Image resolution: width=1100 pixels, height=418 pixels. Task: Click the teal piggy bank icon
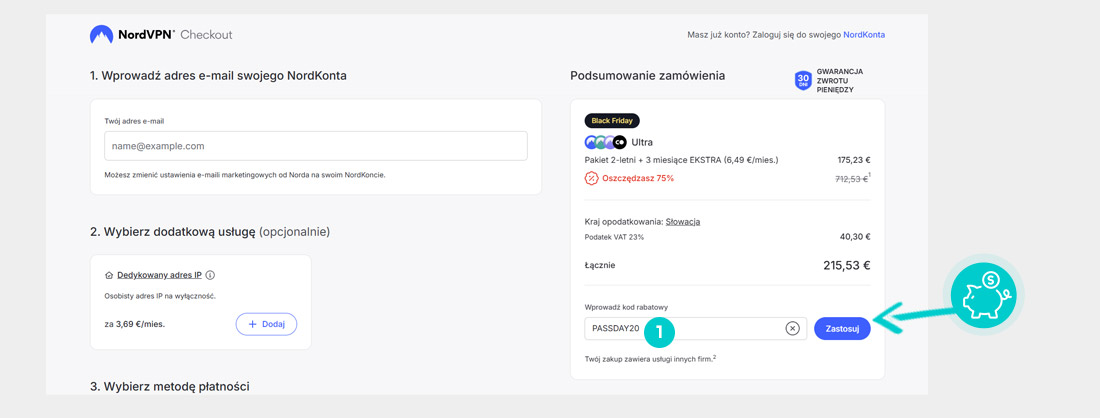(983, 295)
